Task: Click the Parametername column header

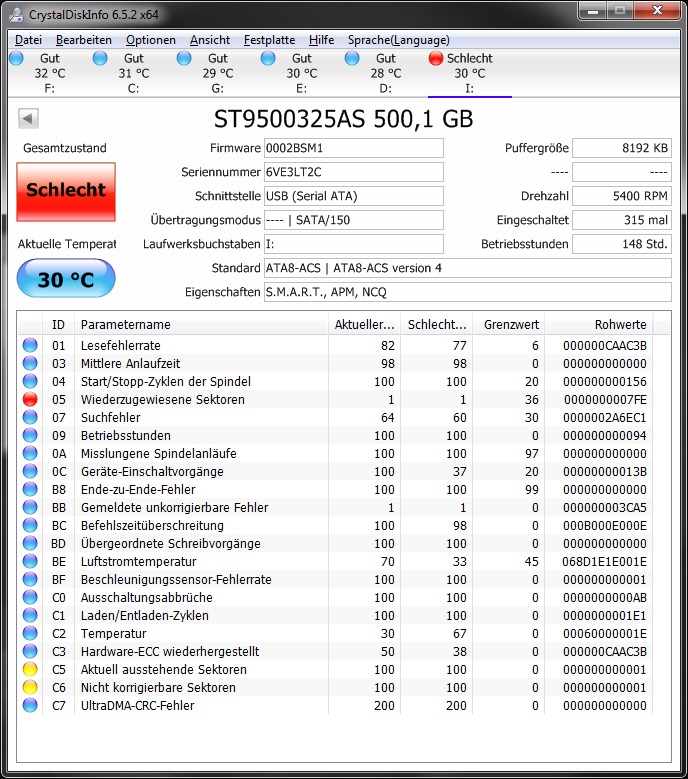Action: [x=201, y=324]
